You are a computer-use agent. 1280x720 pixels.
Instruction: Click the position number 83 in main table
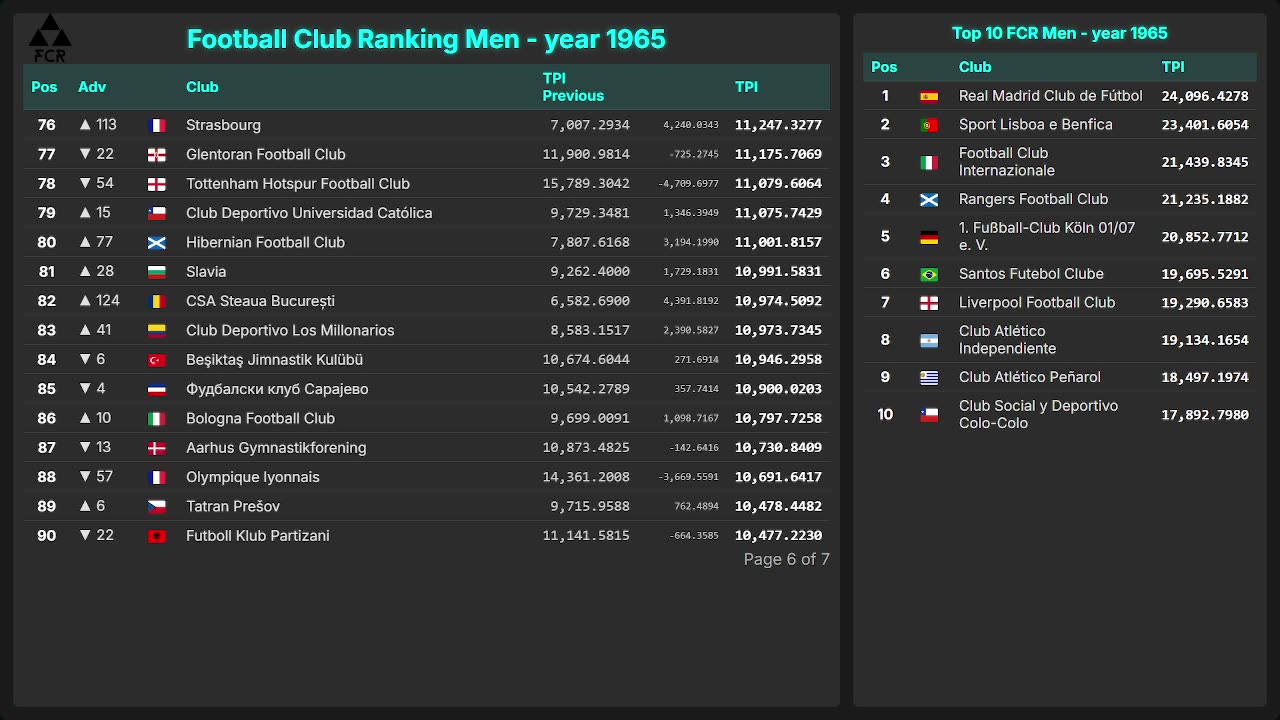[47, 330]
